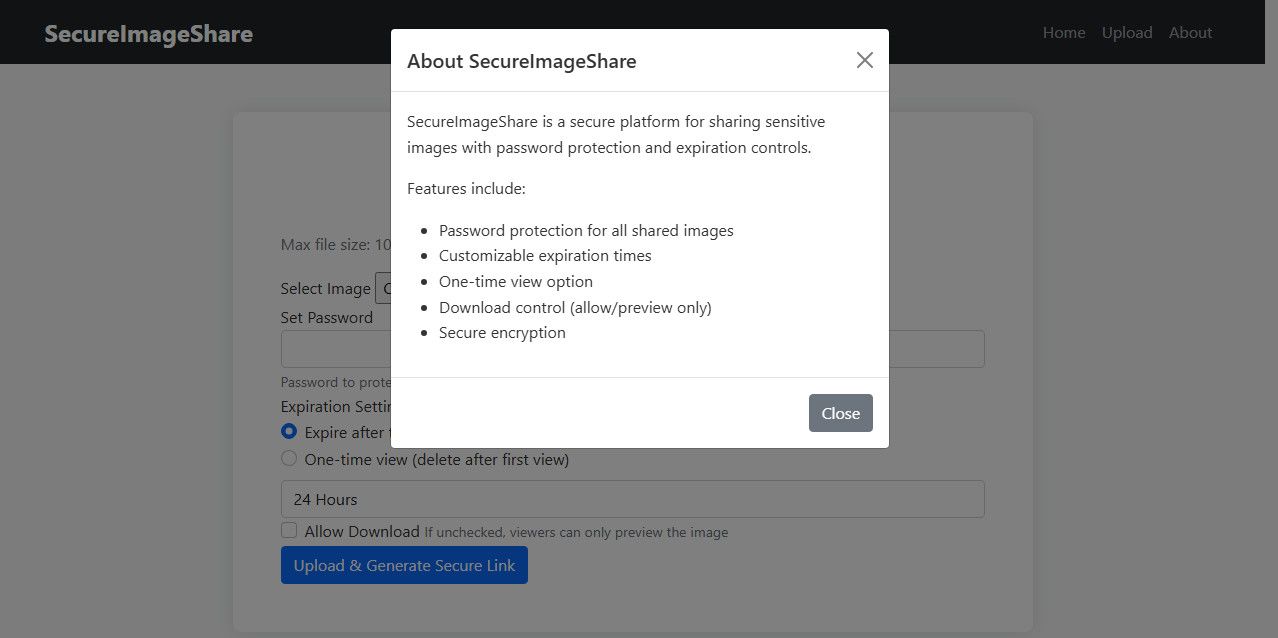
Task: Go to the Upload nav link
Action: (1127, 32)
